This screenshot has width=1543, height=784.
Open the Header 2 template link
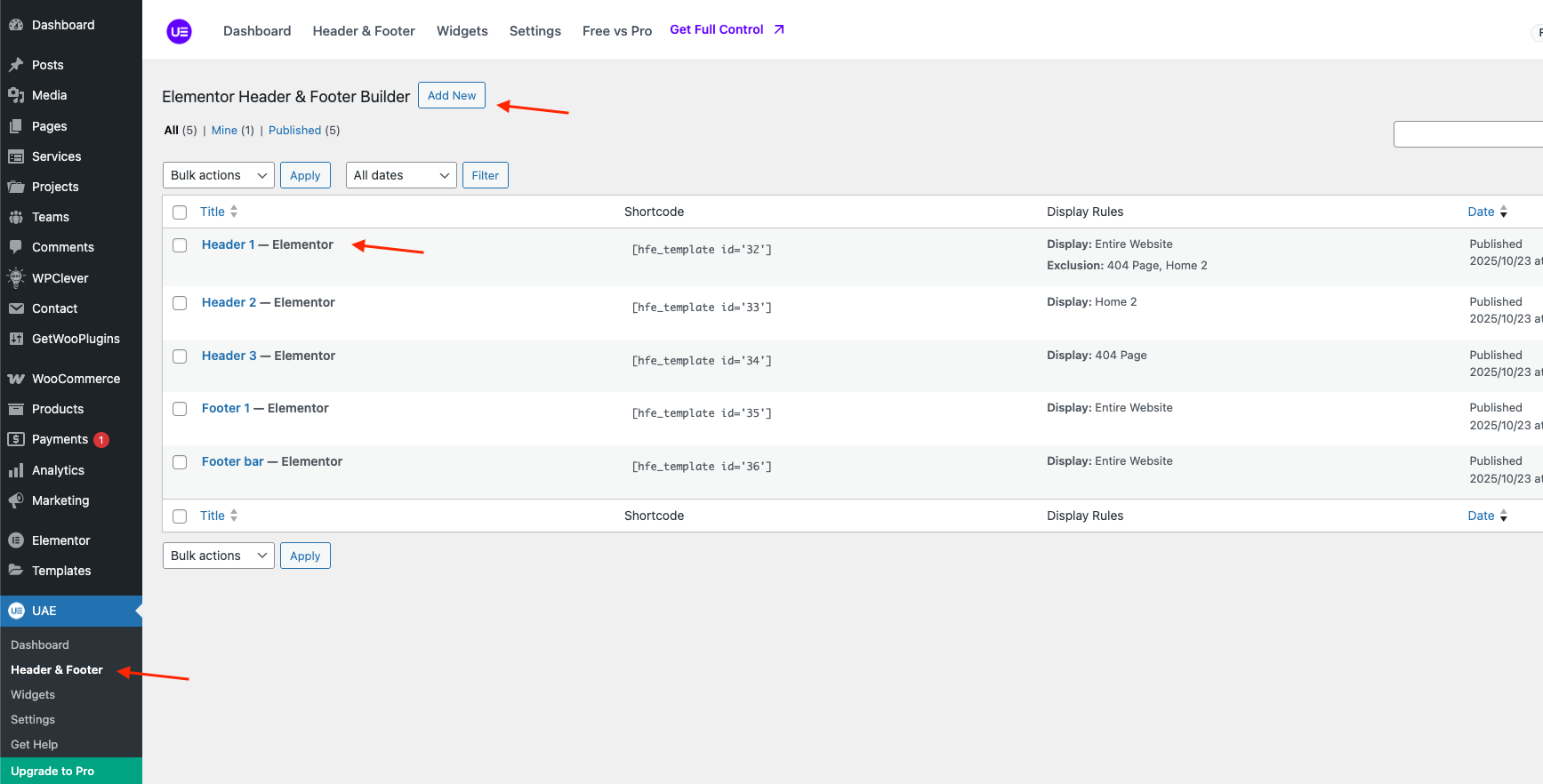pyautogui.click(x=229, y=302)
